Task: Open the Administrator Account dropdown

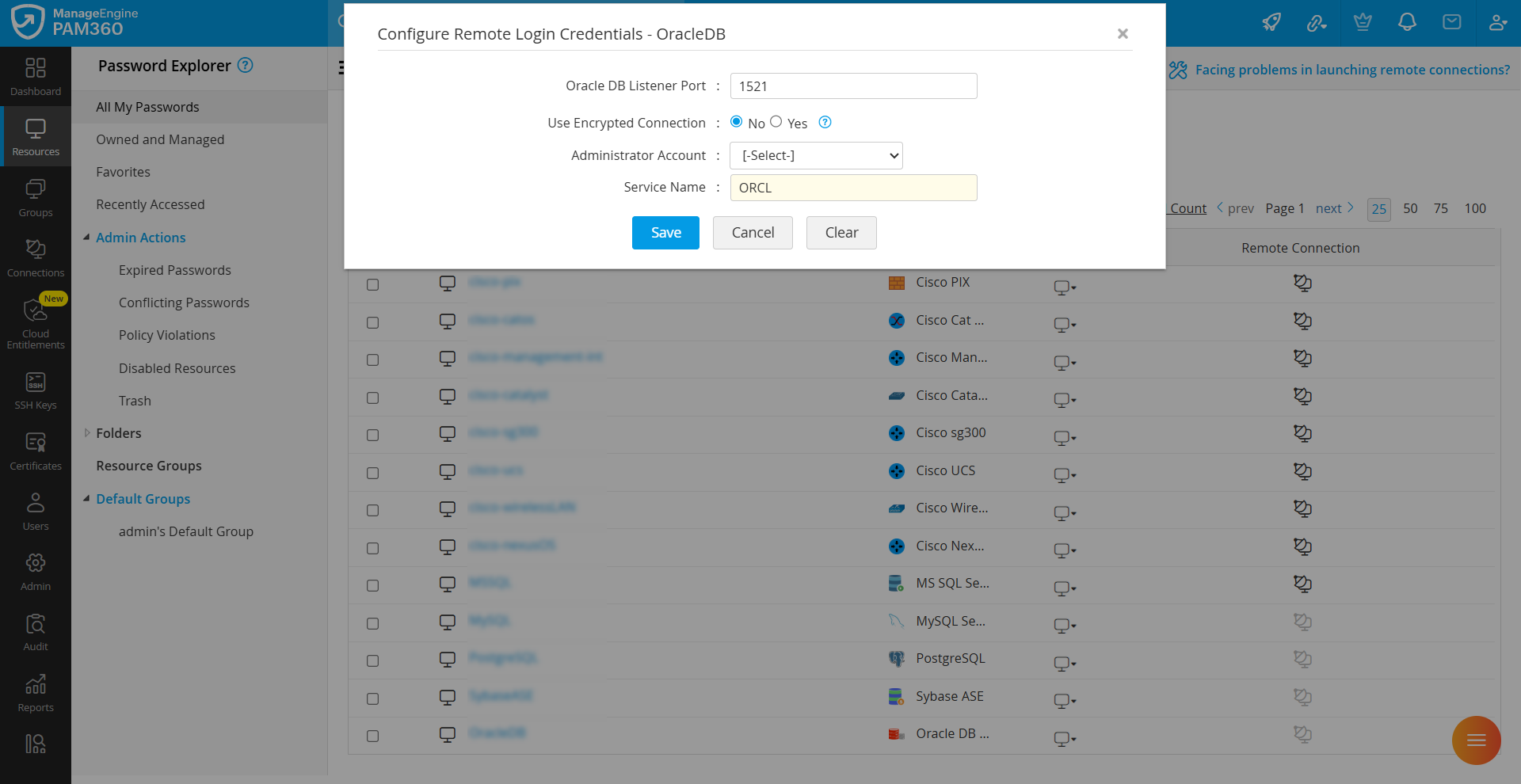Action: 816,155
